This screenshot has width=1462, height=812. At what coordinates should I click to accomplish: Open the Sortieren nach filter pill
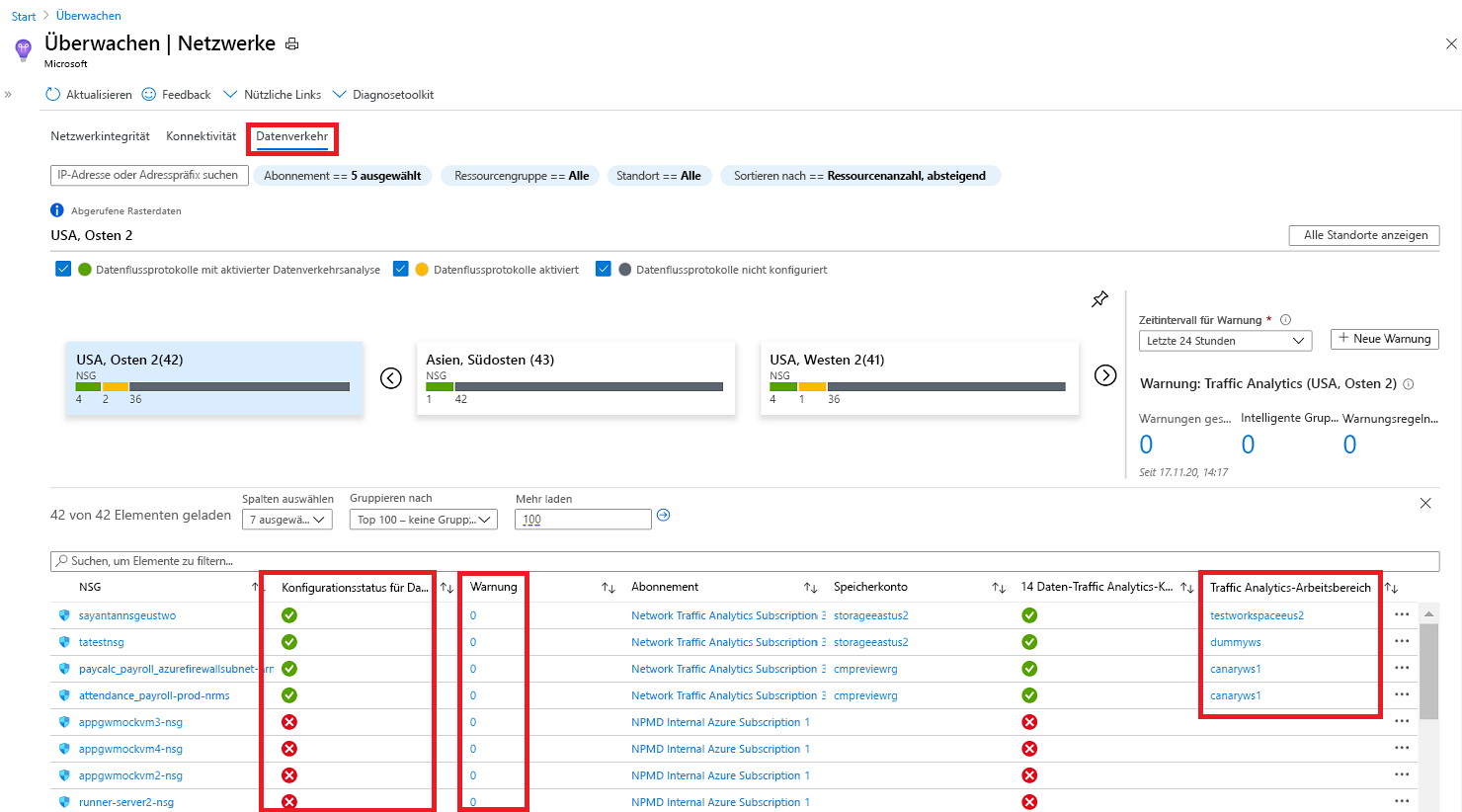(x=859, y=176)
